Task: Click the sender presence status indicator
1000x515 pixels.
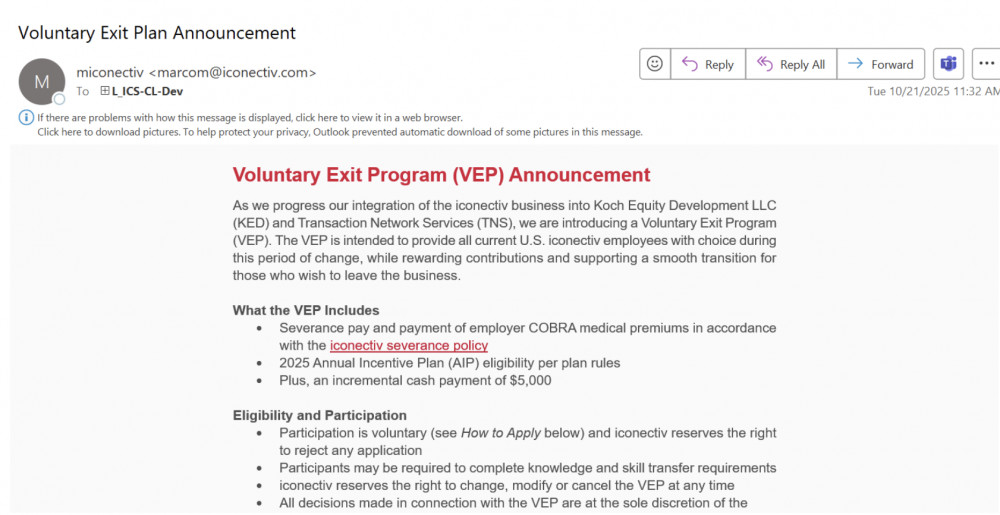Action: (59, 99)
